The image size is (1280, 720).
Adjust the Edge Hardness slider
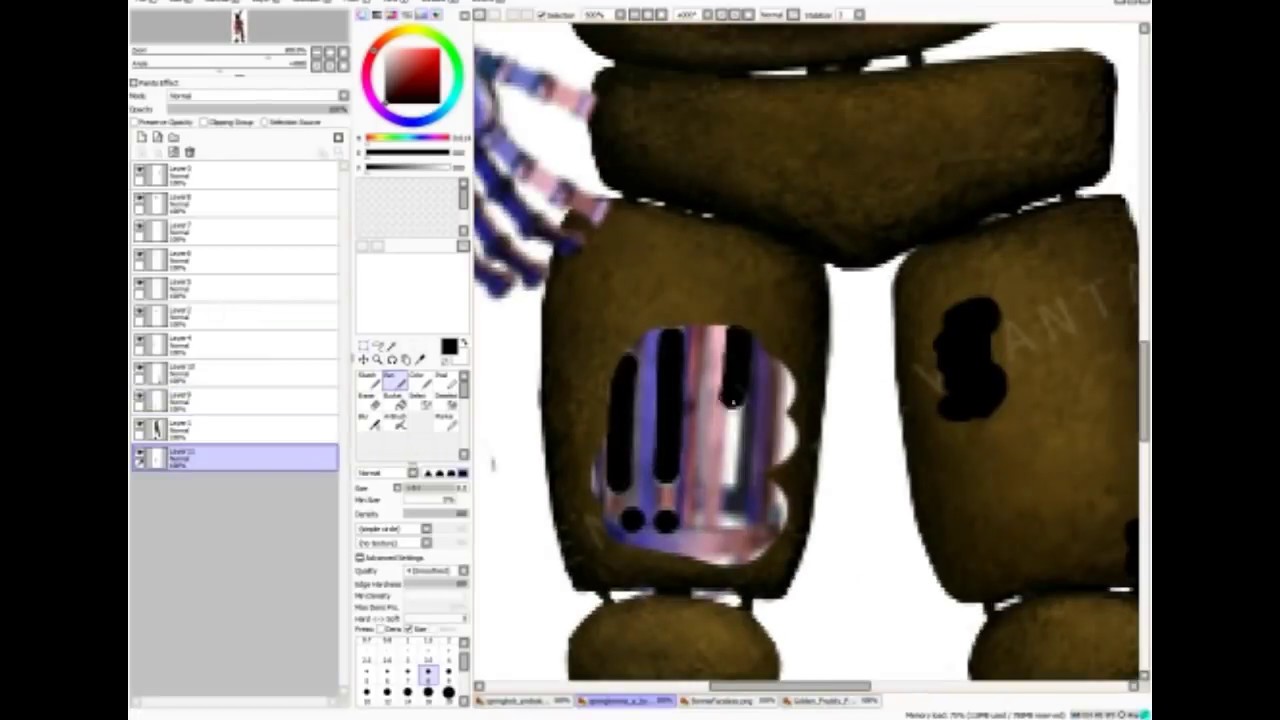[436, 584]
